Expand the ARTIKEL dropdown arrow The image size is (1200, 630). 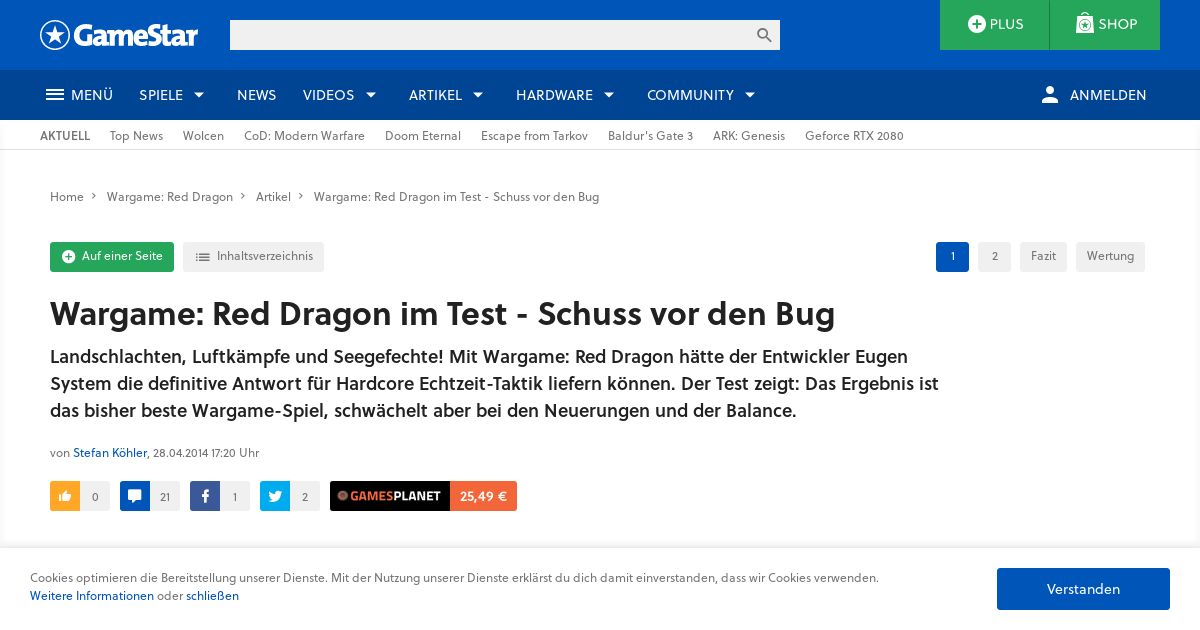tap(478, 95)
